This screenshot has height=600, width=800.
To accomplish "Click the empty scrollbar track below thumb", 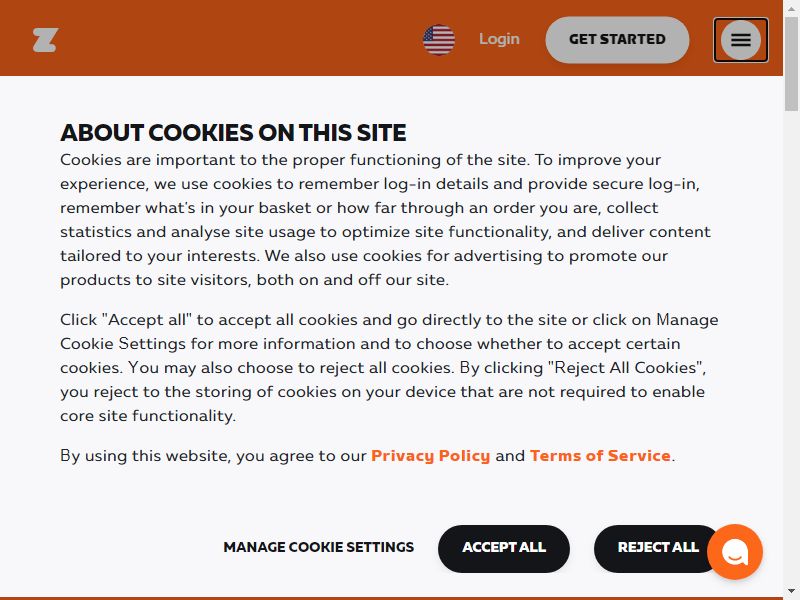I will click(791, 347).
